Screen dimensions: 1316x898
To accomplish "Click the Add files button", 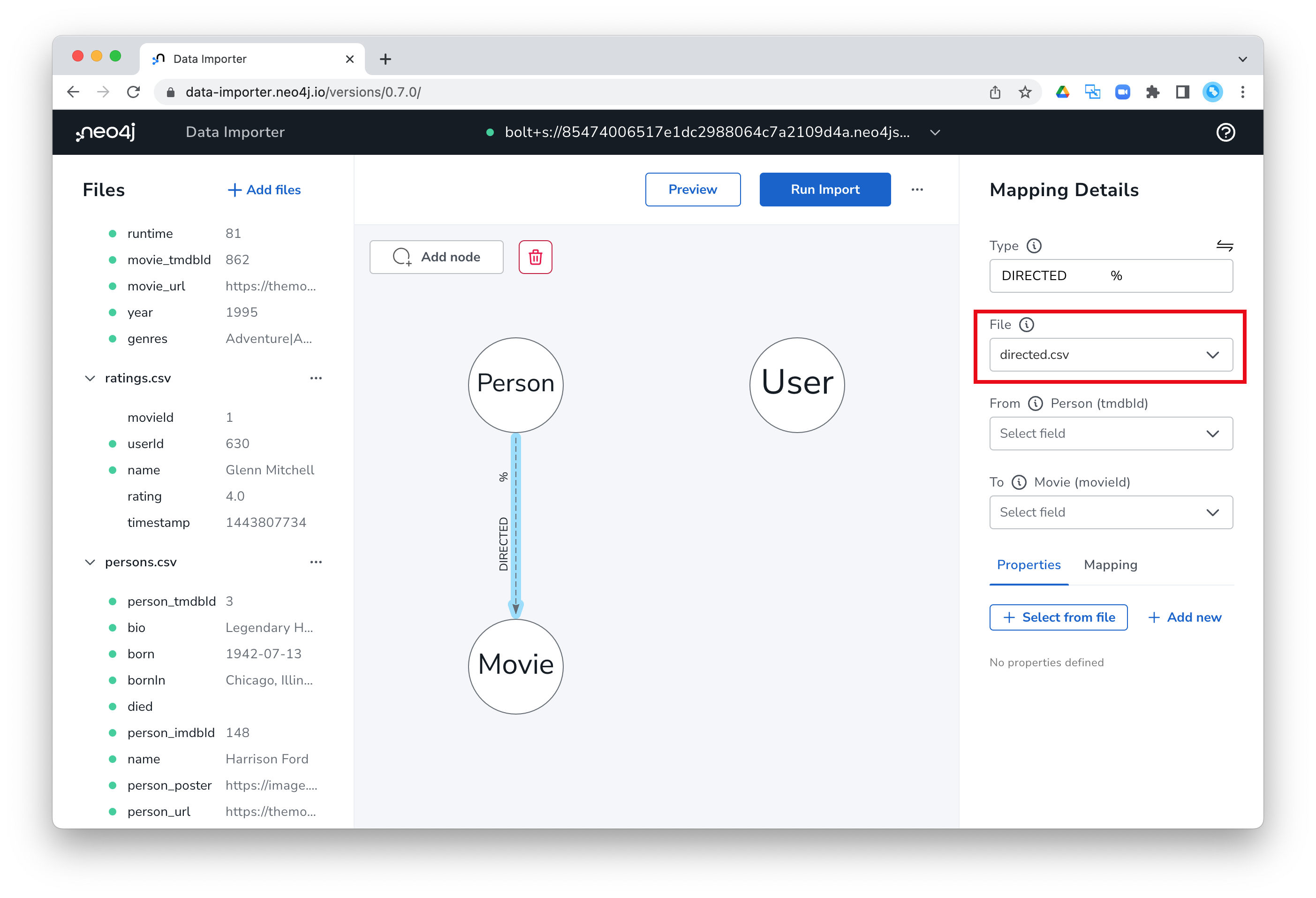I will (x=263, y=189).
